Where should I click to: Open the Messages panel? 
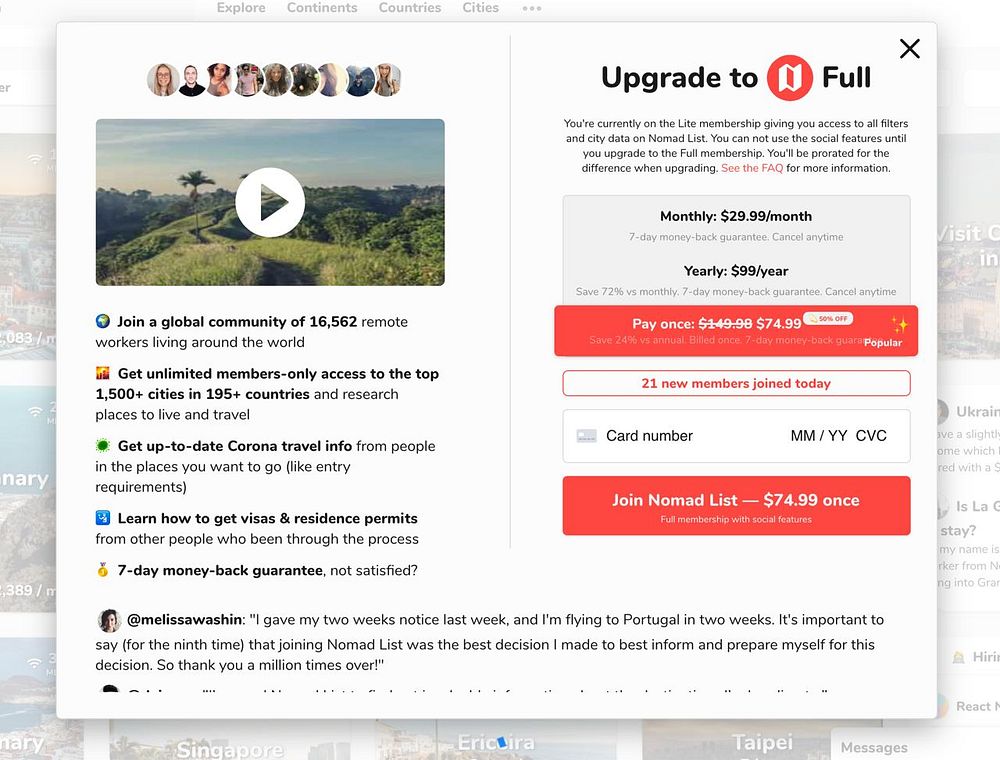pos(874,747)
